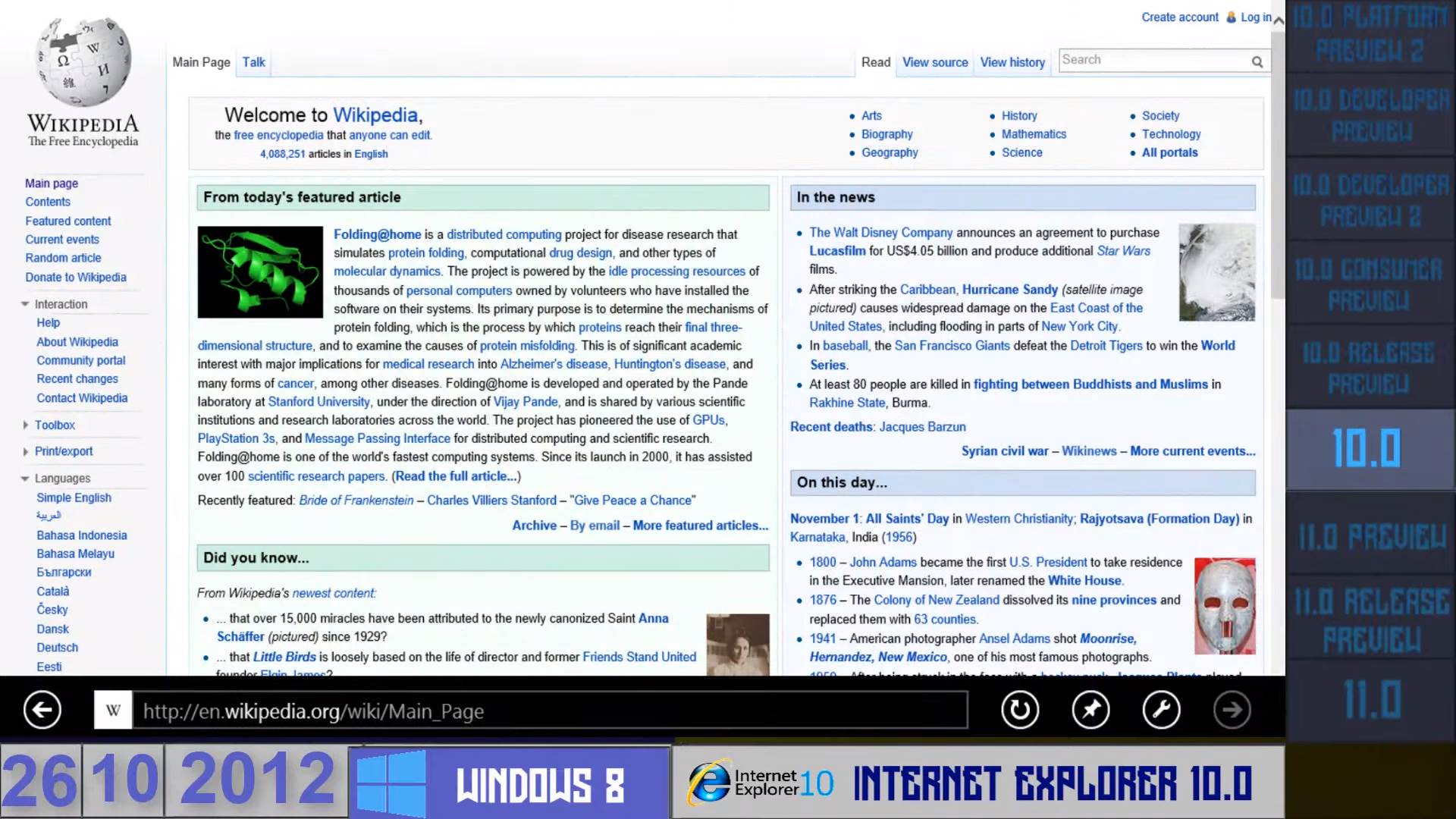Click the Internet Explorer 10 logo
Screen dimensions: 1456x819
click(709, 783)
